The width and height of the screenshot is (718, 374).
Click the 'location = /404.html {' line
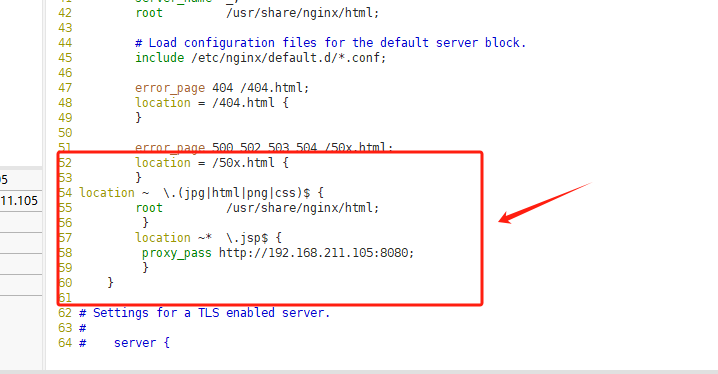[212, 103]
